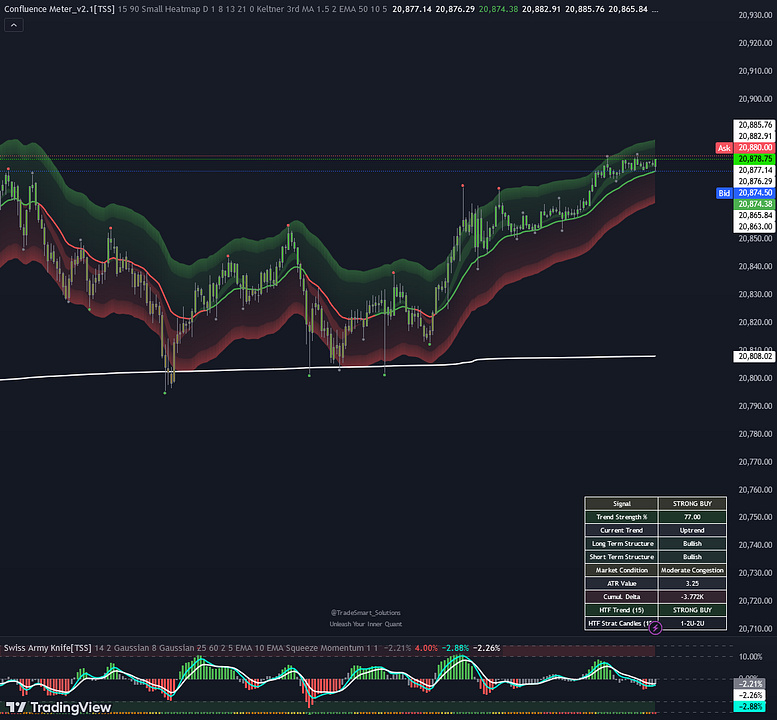
Task: Click the Market Condition label cell
Action: (621, 570)
